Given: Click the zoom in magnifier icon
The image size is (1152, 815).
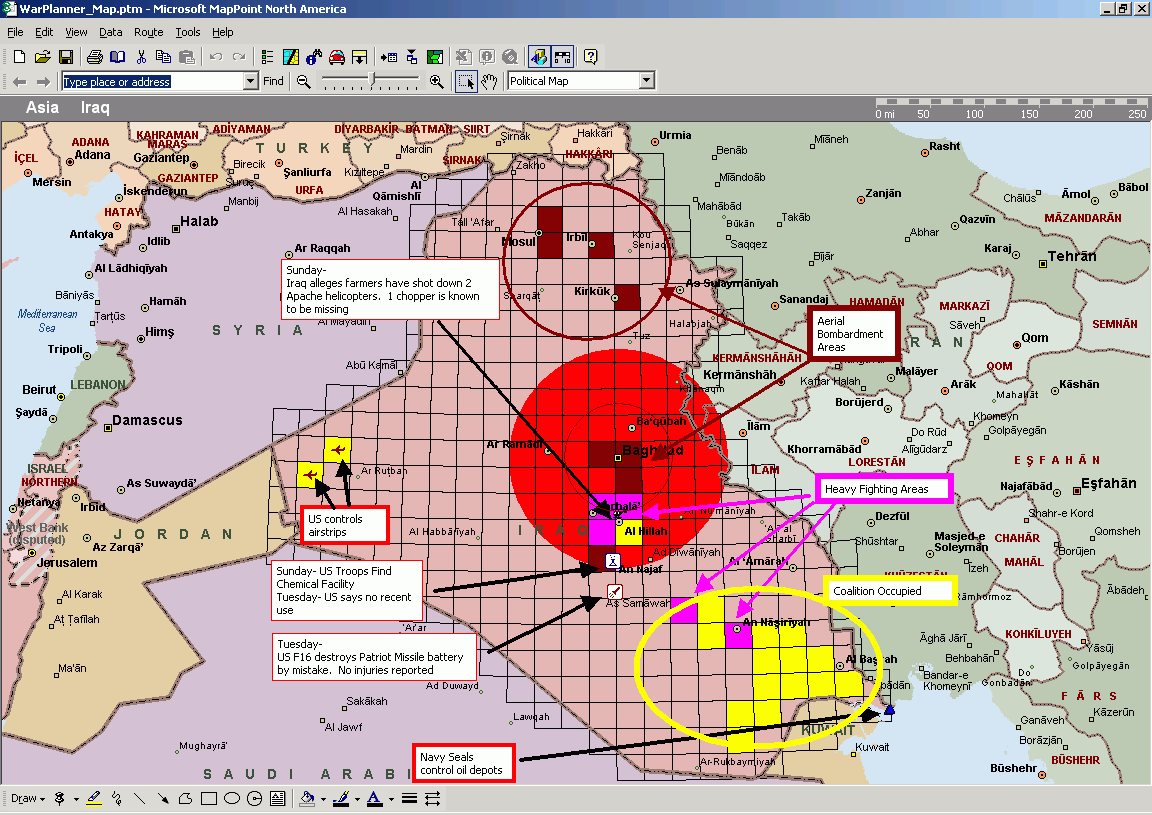Looking at the screenshot, I should (436, 82).
